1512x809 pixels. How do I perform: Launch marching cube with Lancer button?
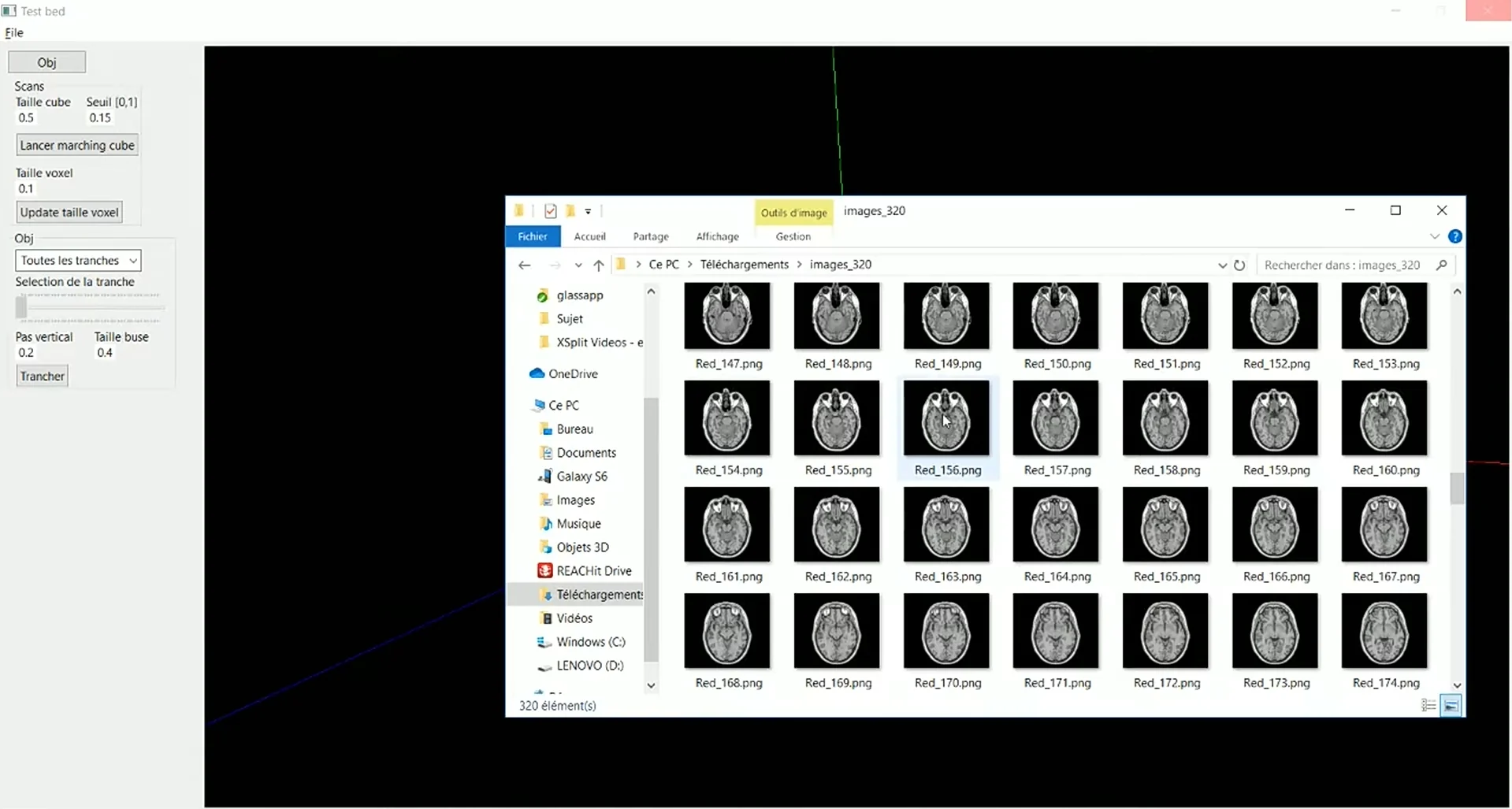77,146
